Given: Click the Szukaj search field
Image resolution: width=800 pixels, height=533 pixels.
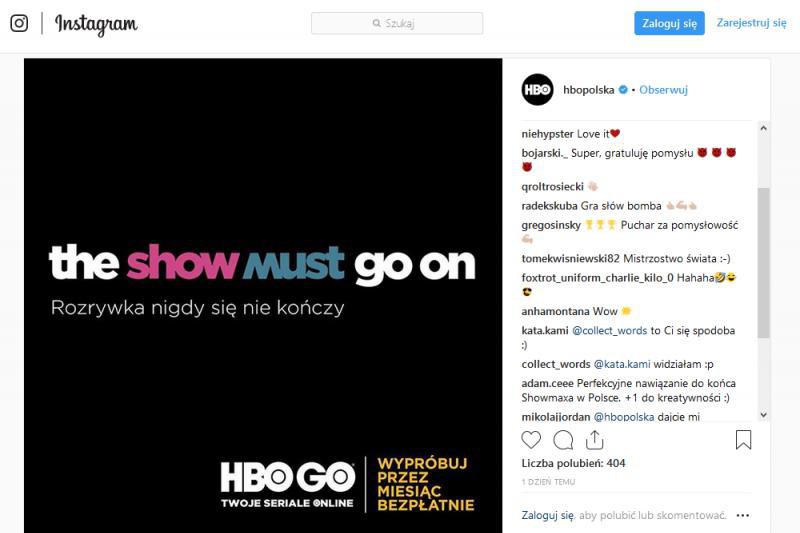Looking at the screenshot, I should pos(397,23).
